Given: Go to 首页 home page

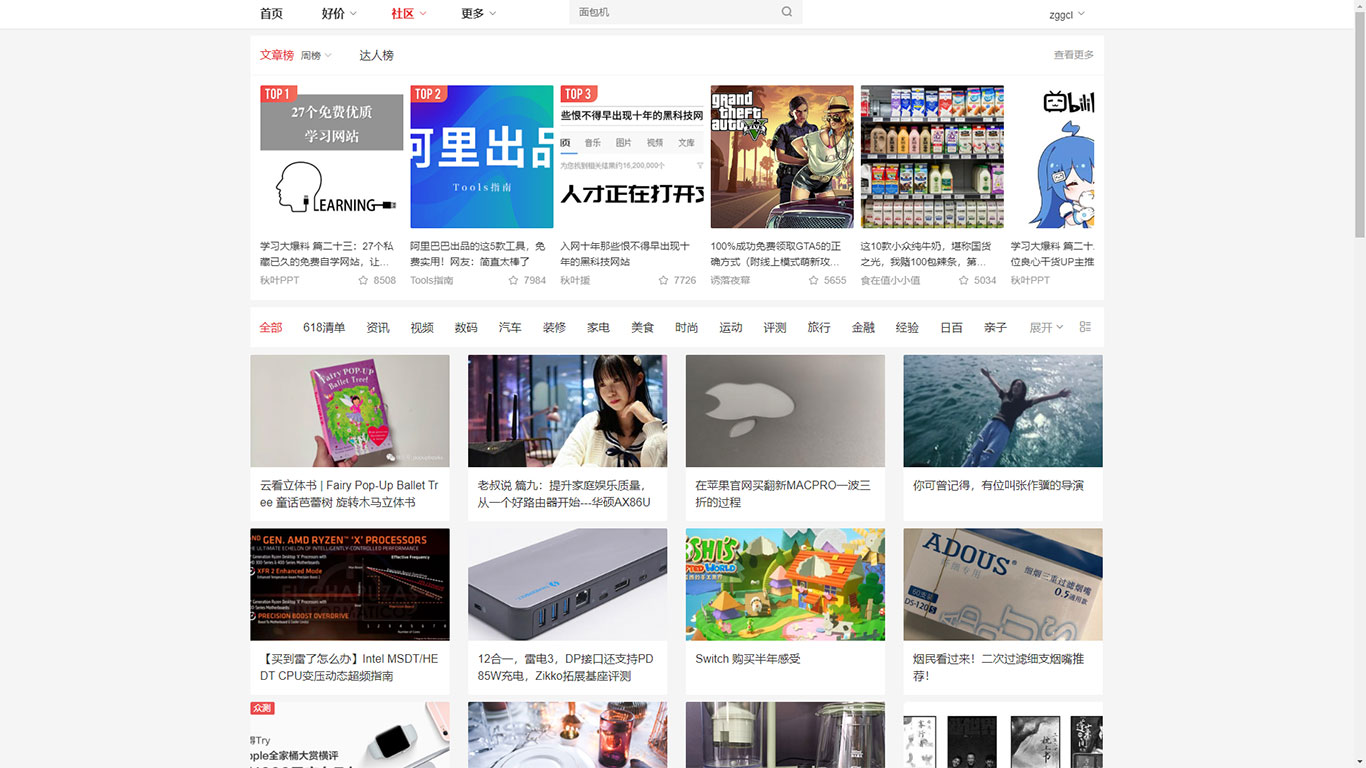Looking at the screenshot, I should coord(271,13).
